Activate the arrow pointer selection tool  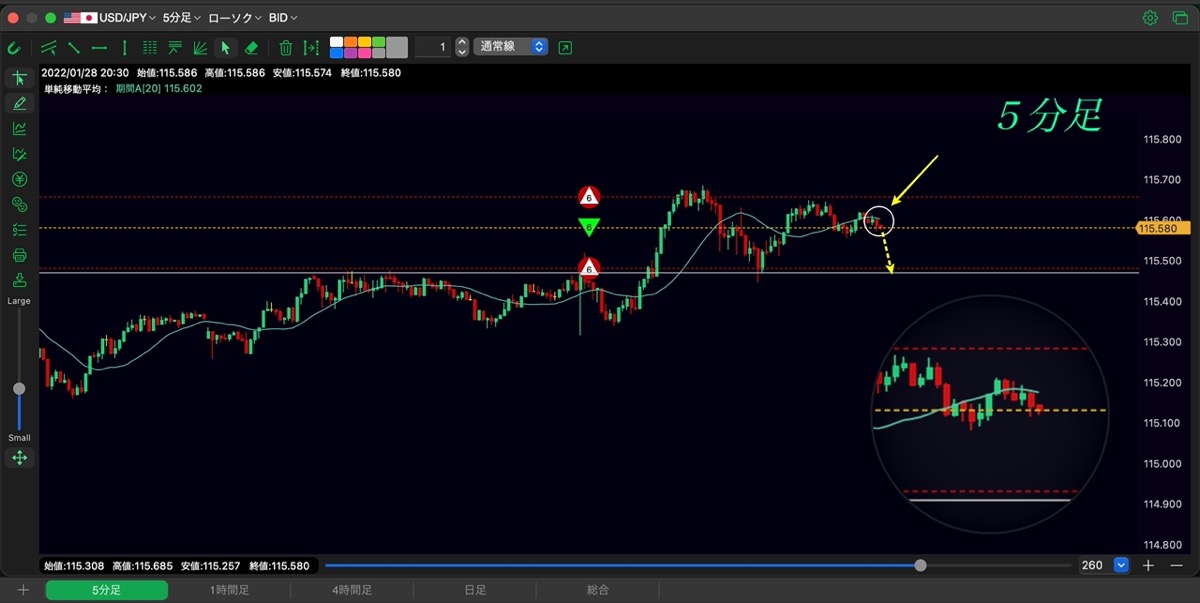225,47
